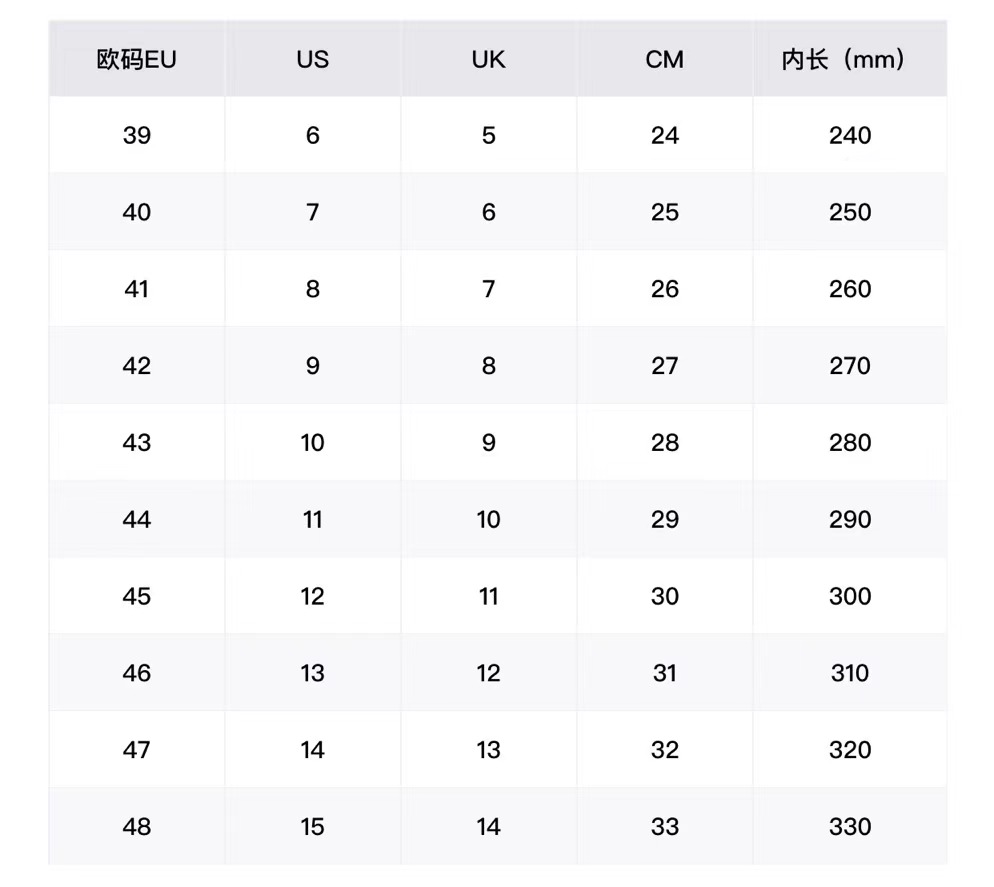
Task: Click the 330 inner length cell
Action: 849,827
